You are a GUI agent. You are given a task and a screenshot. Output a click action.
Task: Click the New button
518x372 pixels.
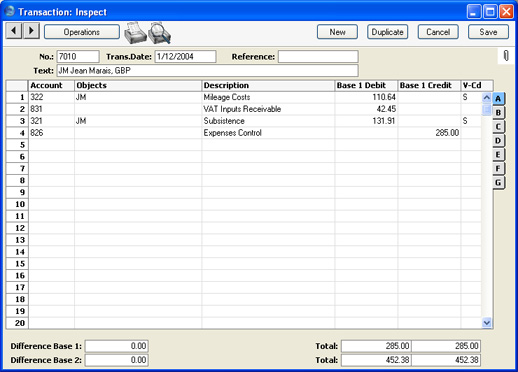click(x=337, y=32)
